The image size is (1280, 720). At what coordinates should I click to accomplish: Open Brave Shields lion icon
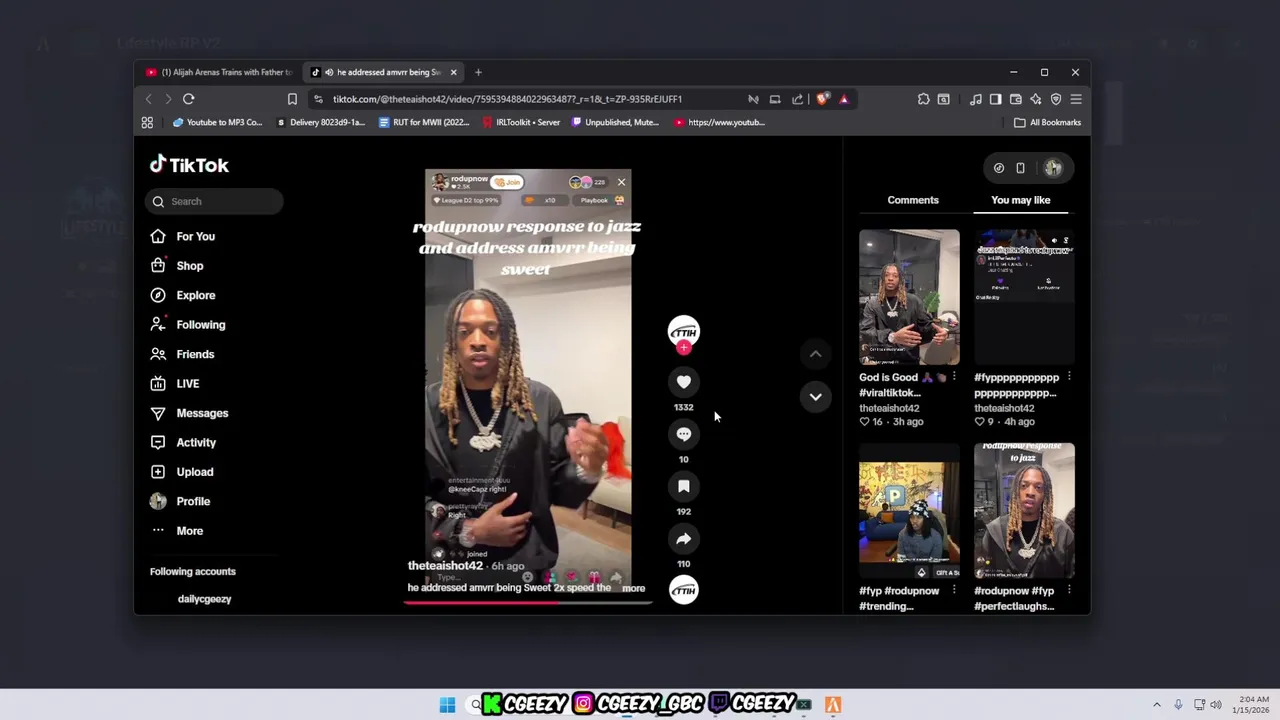tap(822, 99)
